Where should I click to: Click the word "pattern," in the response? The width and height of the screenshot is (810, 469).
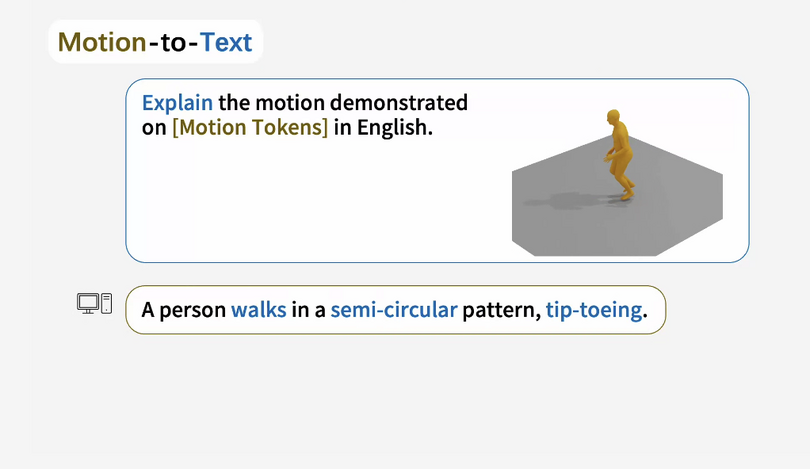pyautogui.click(x=502, y=310)
